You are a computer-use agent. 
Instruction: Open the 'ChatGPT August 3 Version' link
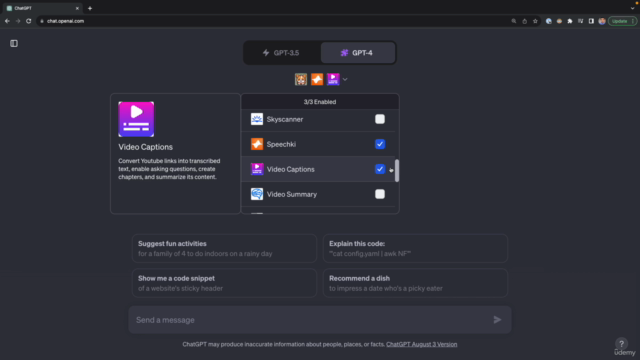pyautogui.click(x=422, y=344)
